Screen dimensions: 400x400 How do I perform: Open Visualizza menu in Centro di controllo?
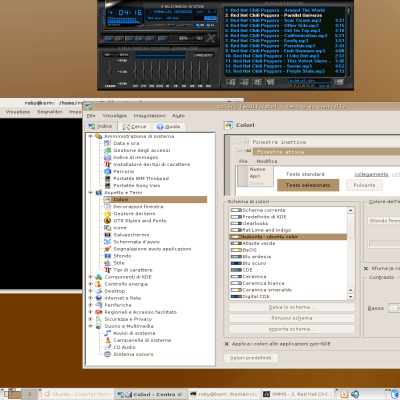pos(114,116)
